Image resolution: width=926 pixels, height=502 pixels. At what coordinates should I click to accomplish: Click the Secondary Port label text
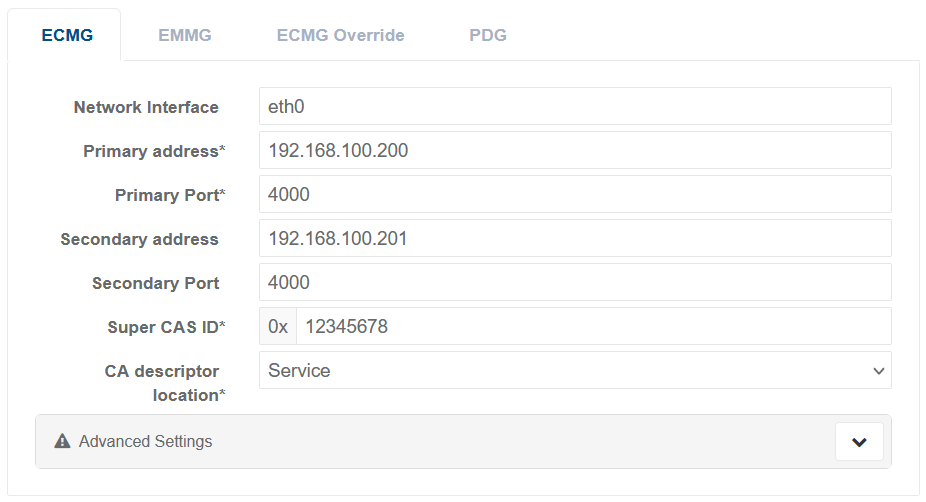click(155, 283)
